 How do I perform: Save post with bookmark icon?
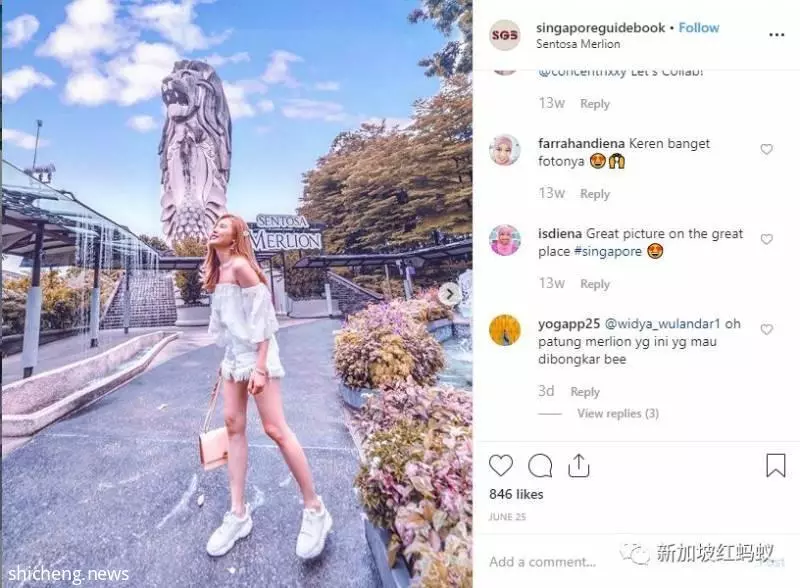point(776,465)
